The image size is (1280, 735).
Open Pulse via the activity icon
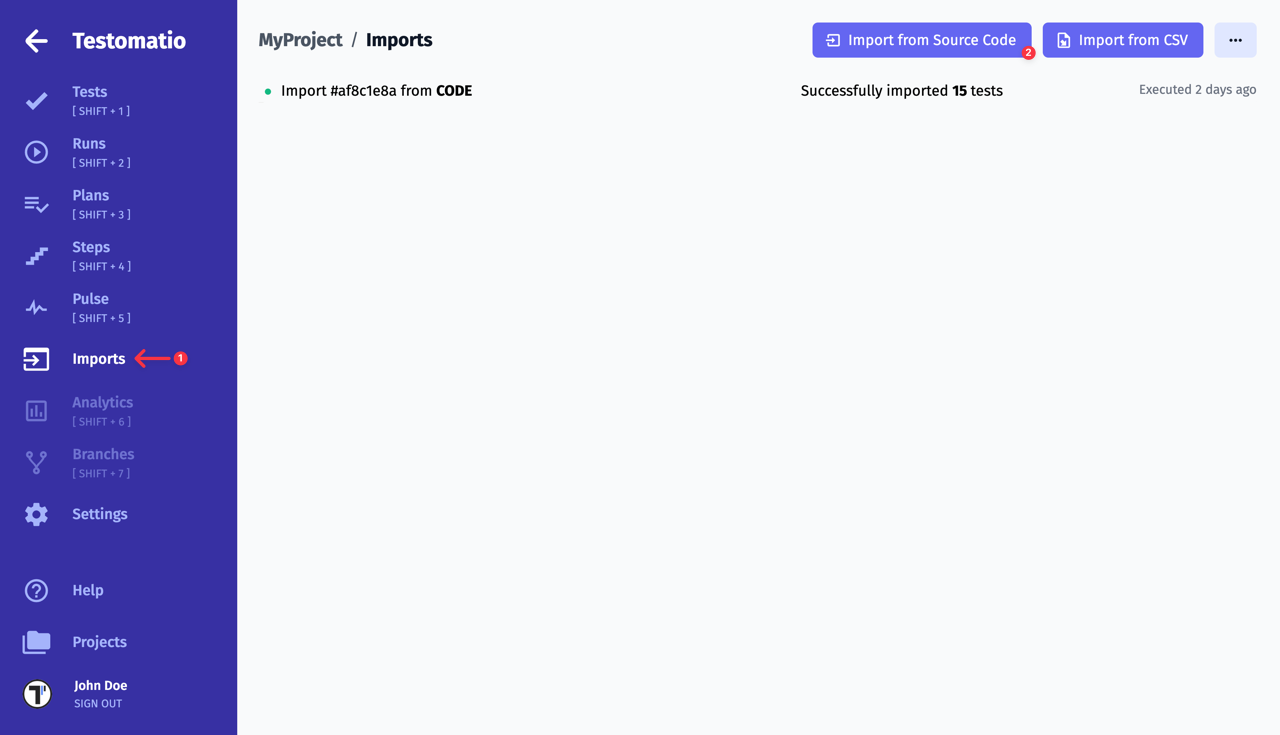[x=36, y=307]
